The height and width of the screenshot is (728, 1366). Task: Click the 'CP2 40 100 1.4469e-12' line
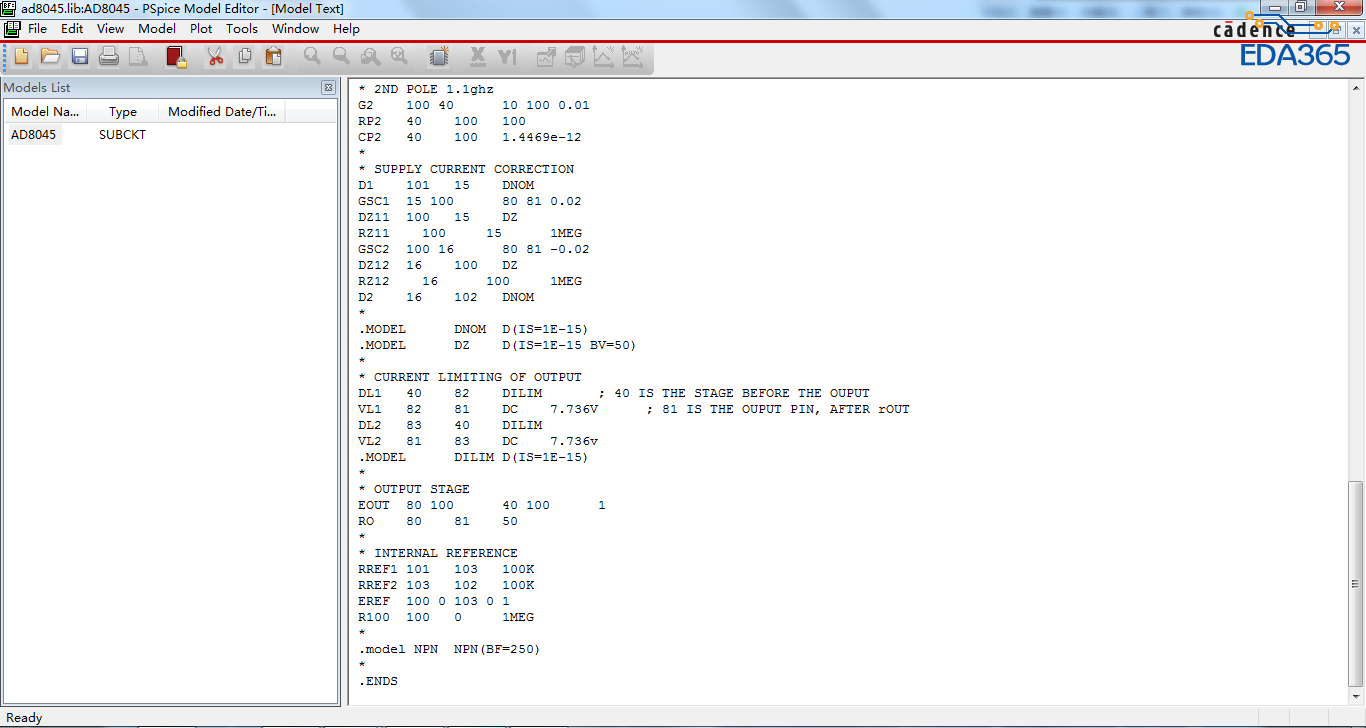[470, 137]
